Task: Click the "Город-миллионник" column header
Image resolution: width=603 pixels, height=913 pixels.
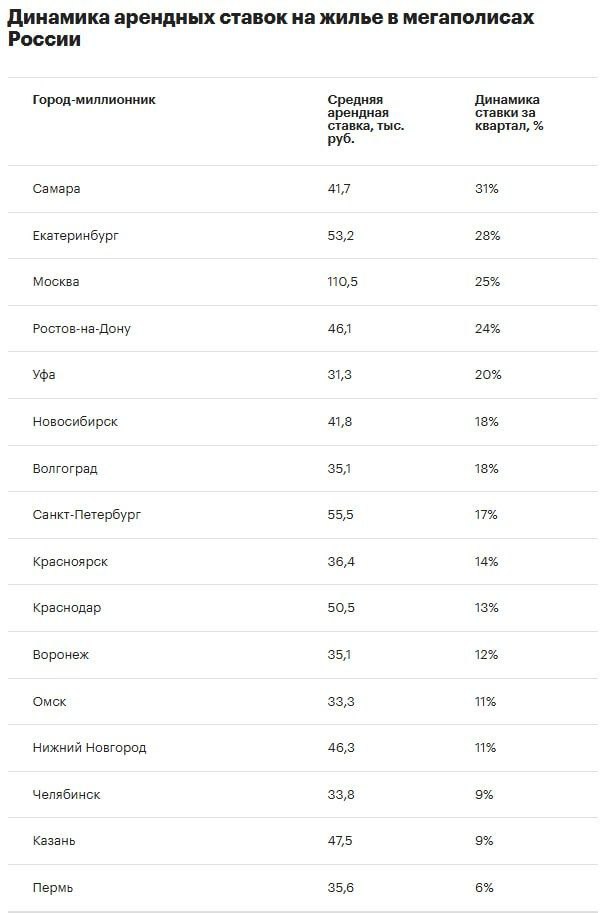Action: 94,100
